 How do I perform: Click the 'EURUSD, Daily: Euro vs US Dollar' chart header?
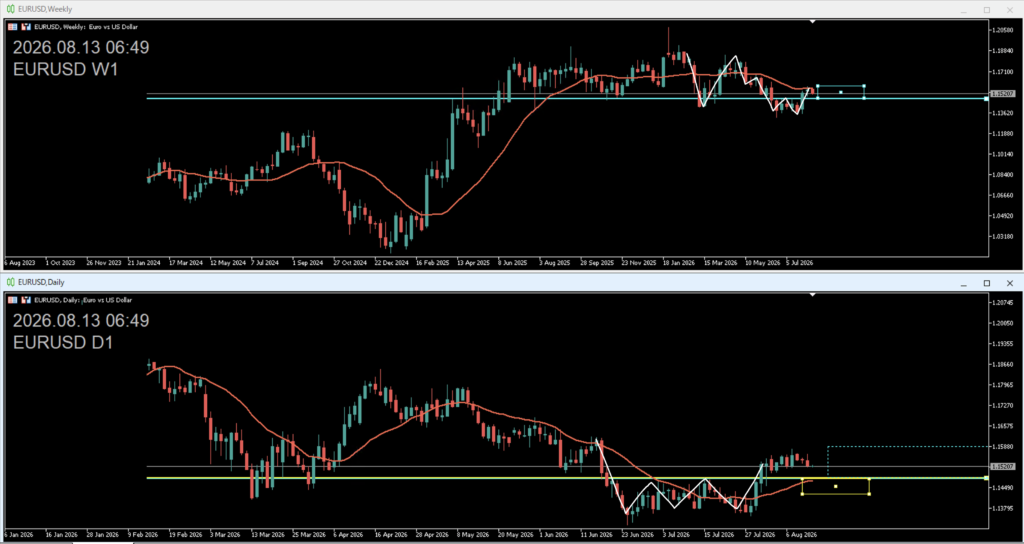83,300
